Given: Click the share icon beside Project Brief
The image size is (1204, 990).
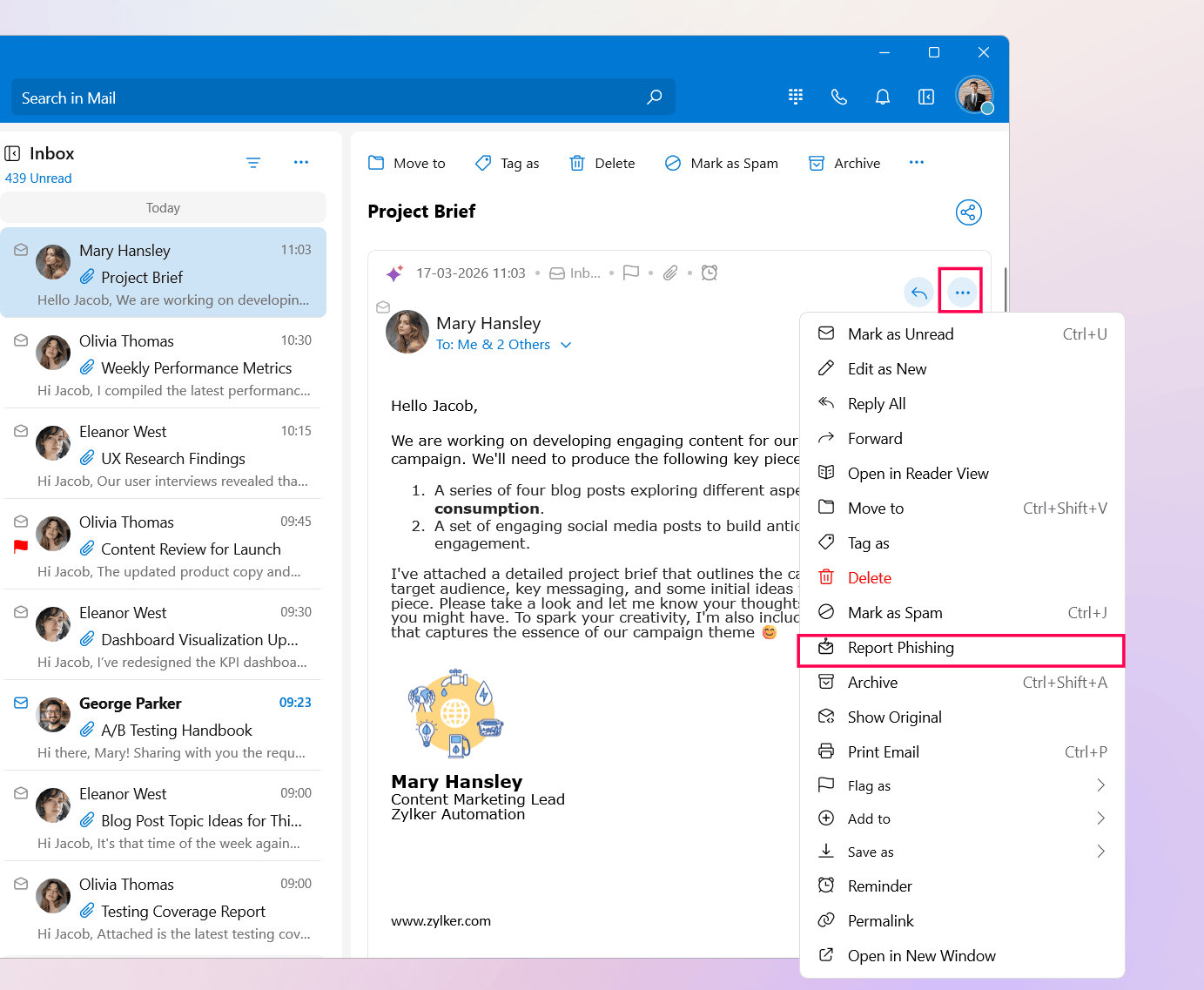Looking at the screenshot, I should coord(968,212).
